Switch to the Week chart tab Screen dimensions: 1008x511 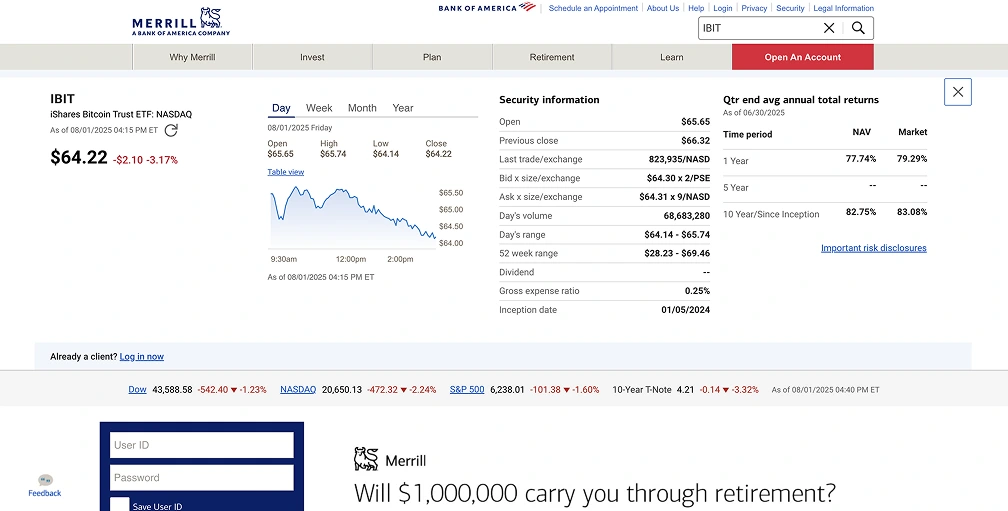[x=319, y=108]
